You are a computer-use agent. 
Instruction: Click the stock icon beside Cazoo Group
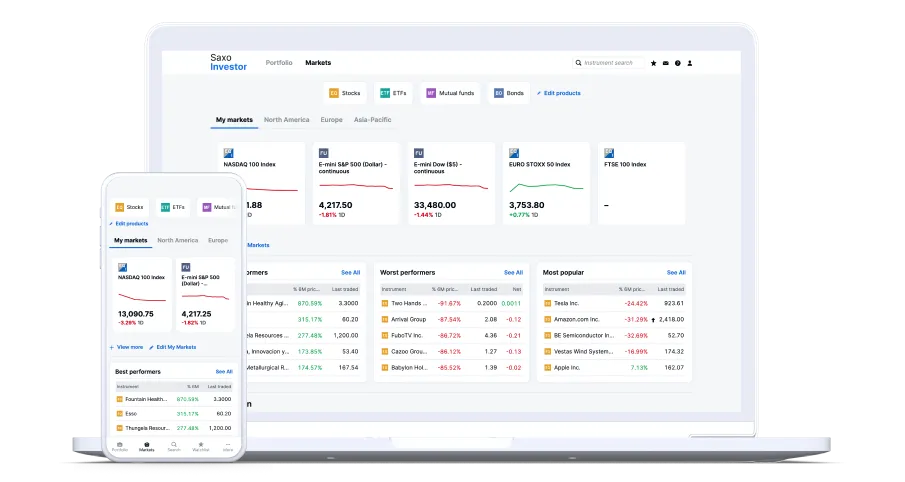click(385, 352)
